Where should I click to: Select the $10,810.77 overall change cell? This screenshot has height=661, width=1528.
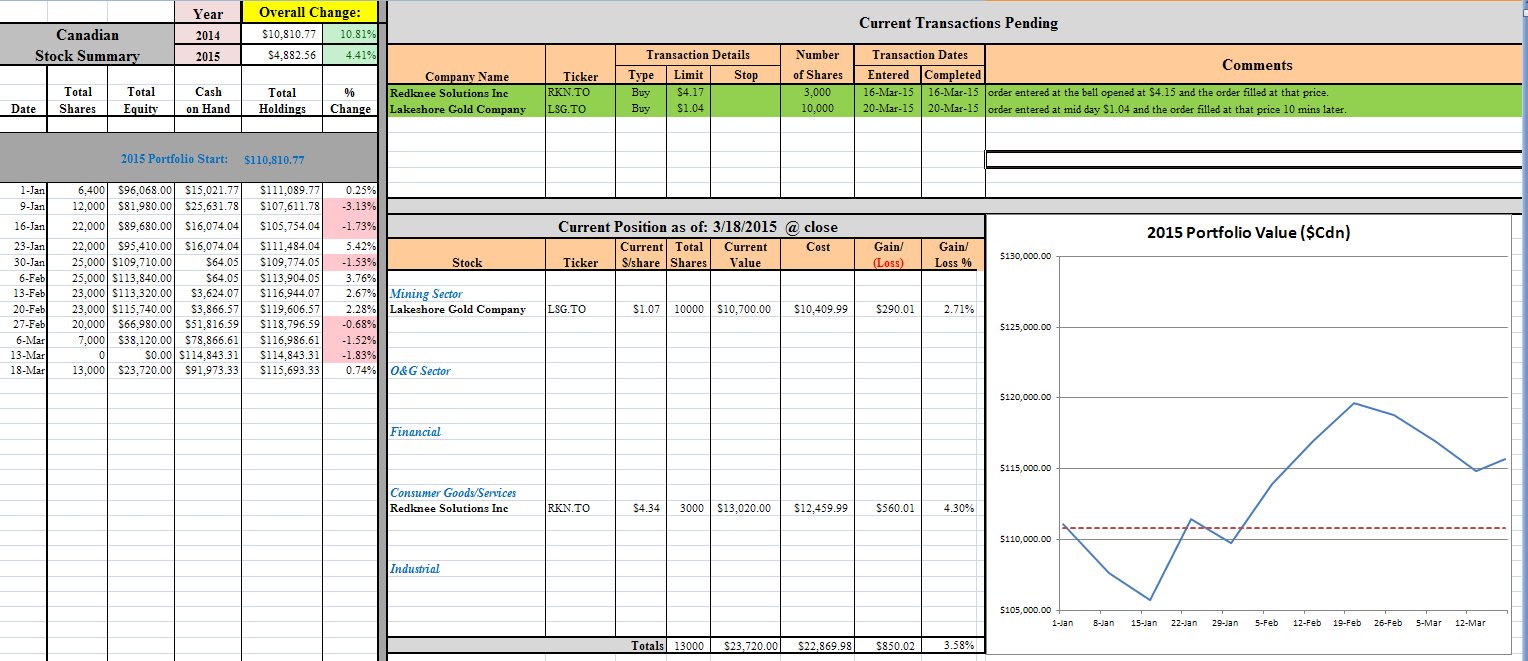click(x=283, y=34)
